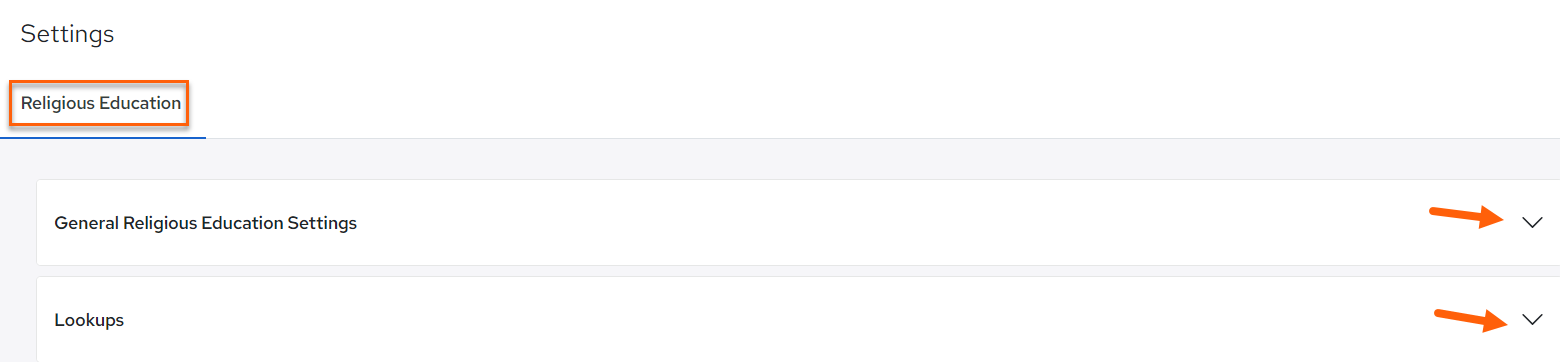Expand the Lookups section chevron
The image size is (1560, 362).
click(1532, 320)
